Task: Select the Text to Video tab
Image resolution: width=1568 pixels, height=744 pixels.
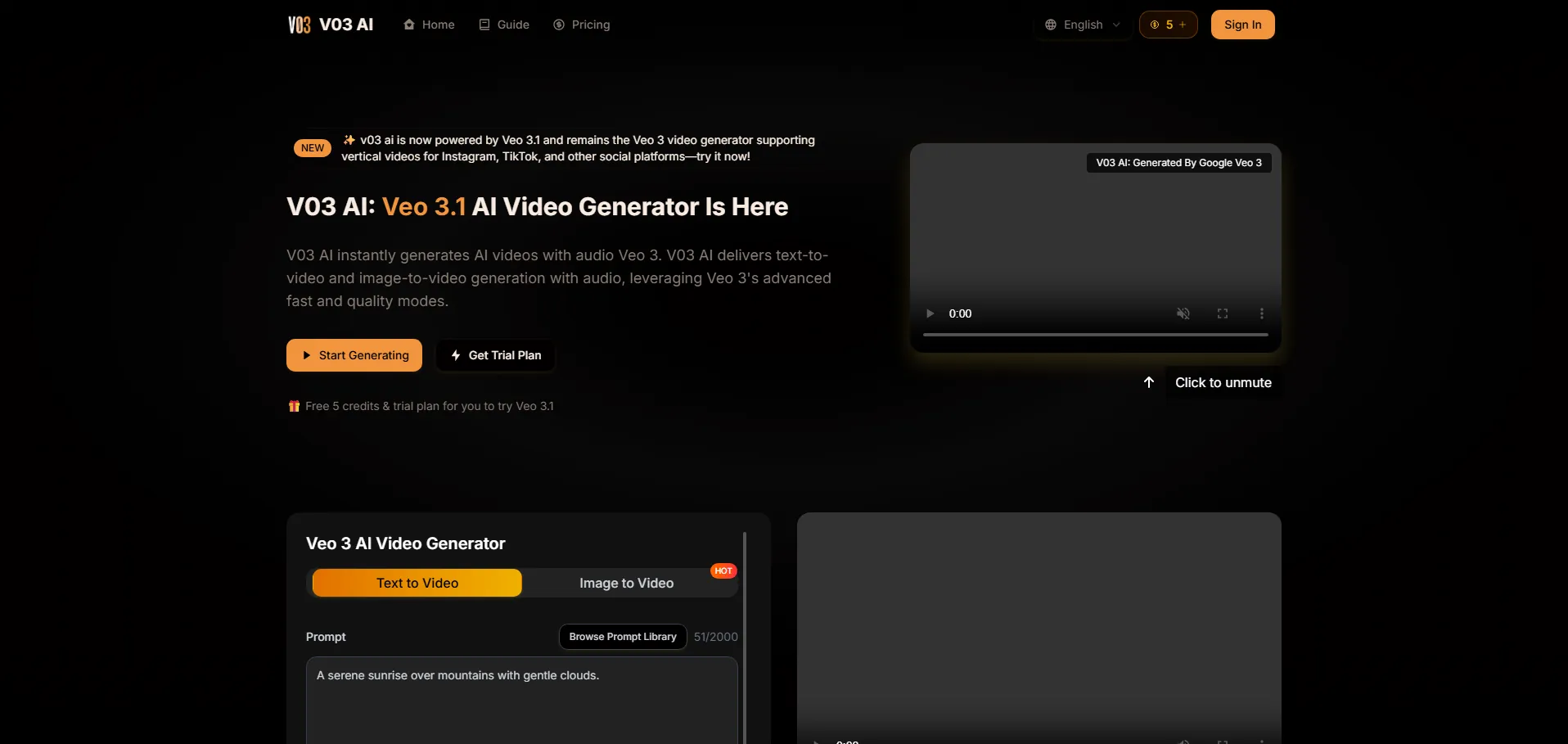Action: (x=417, y=583)
